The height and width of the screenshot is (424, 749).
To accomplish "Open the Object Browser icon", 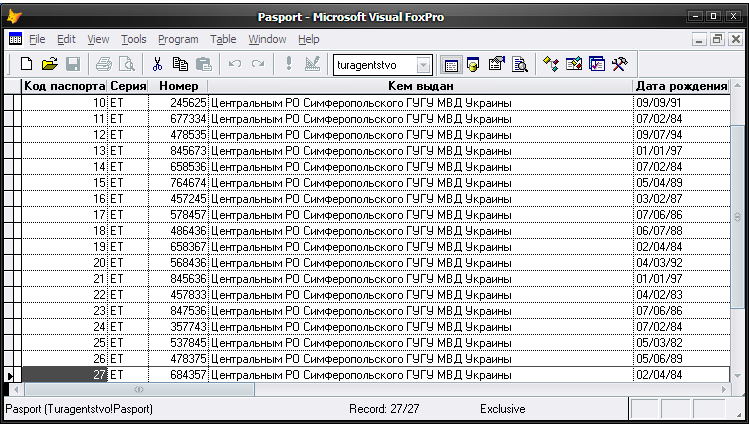I will coord(574,64).
